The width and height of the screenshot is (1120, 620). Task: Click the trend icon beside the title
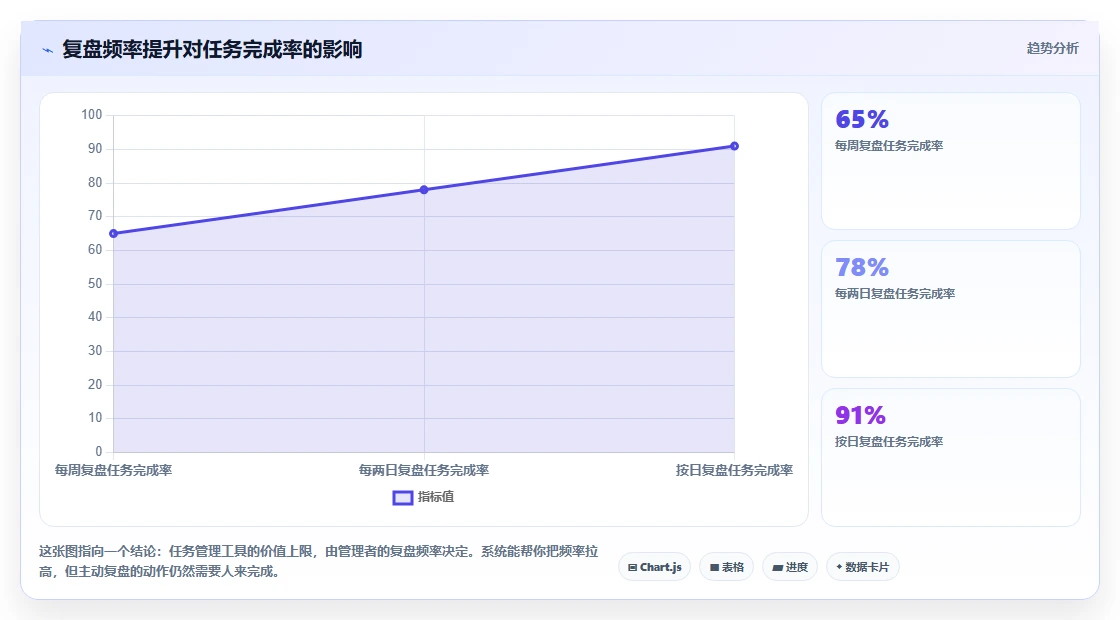pyautogui.click(x=48, y=51)
